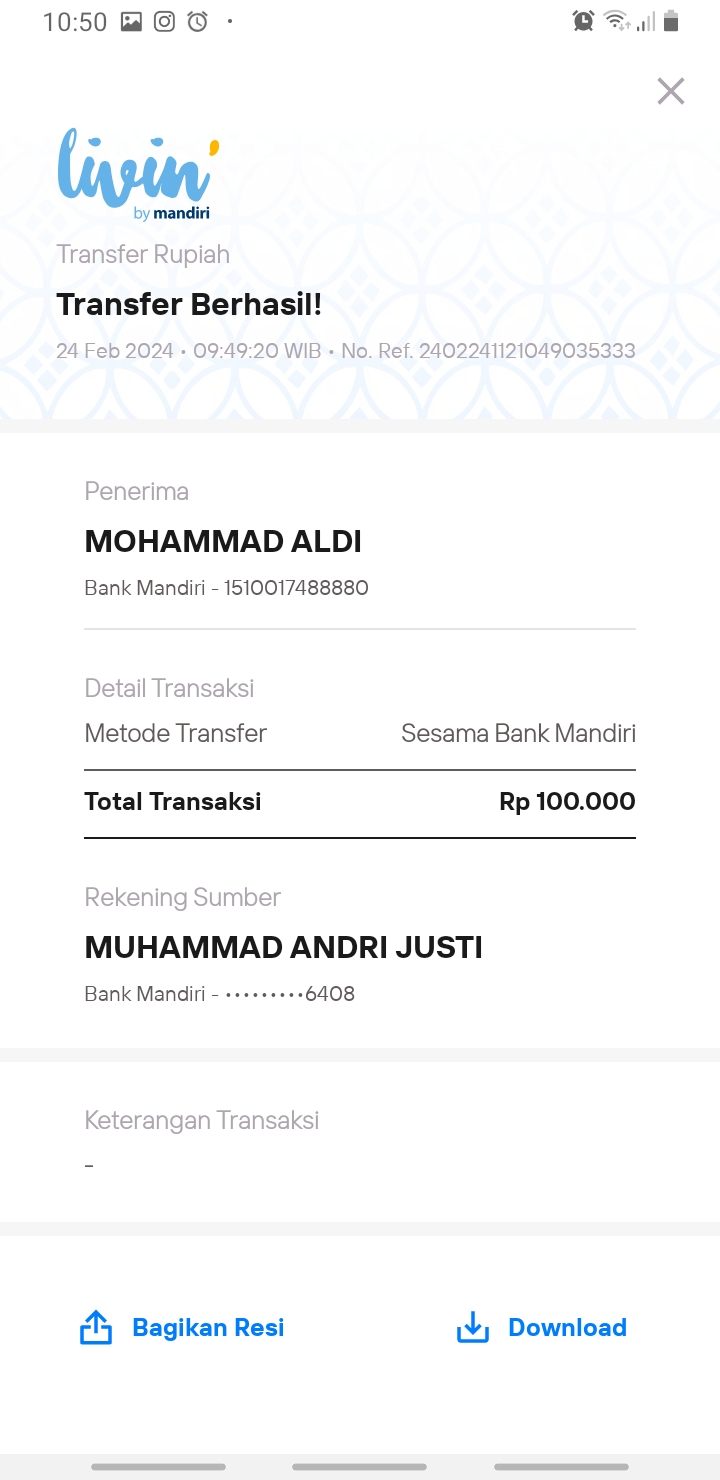
Task: Tap the Instagram notification icon
Action: (165, 21)
